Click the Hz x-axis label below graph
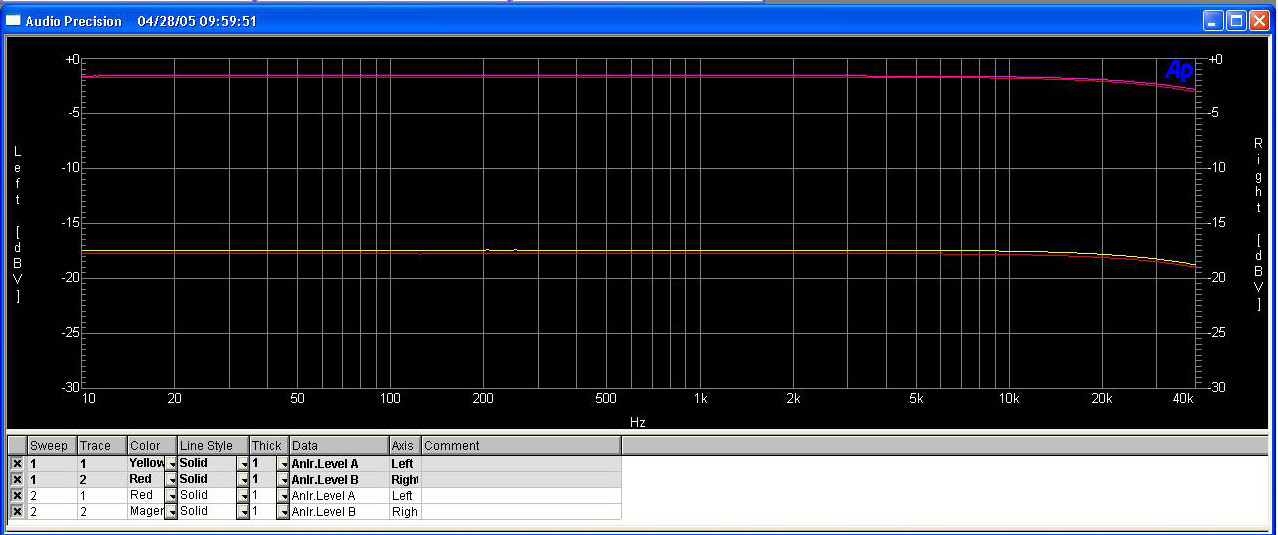Viewport: 1278px width, 535px height. tap(638, 422)
